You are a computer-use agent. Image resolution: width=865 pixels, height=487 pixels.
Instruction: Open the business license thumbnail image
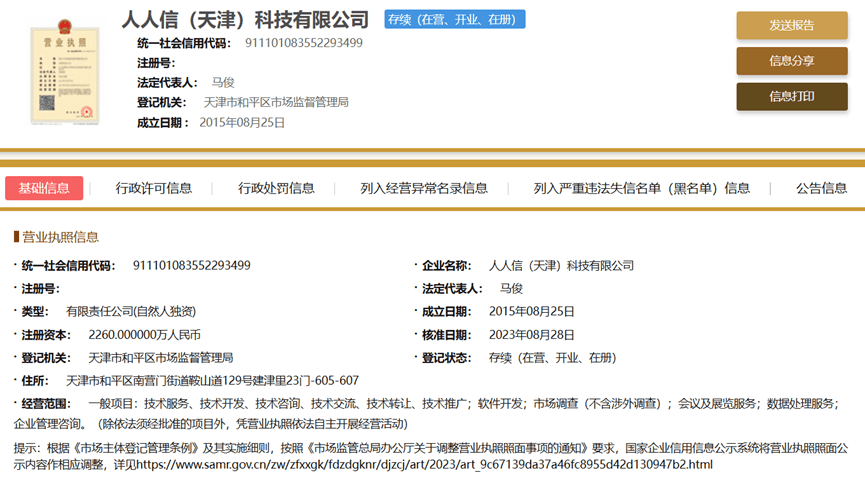pos(65,71)
